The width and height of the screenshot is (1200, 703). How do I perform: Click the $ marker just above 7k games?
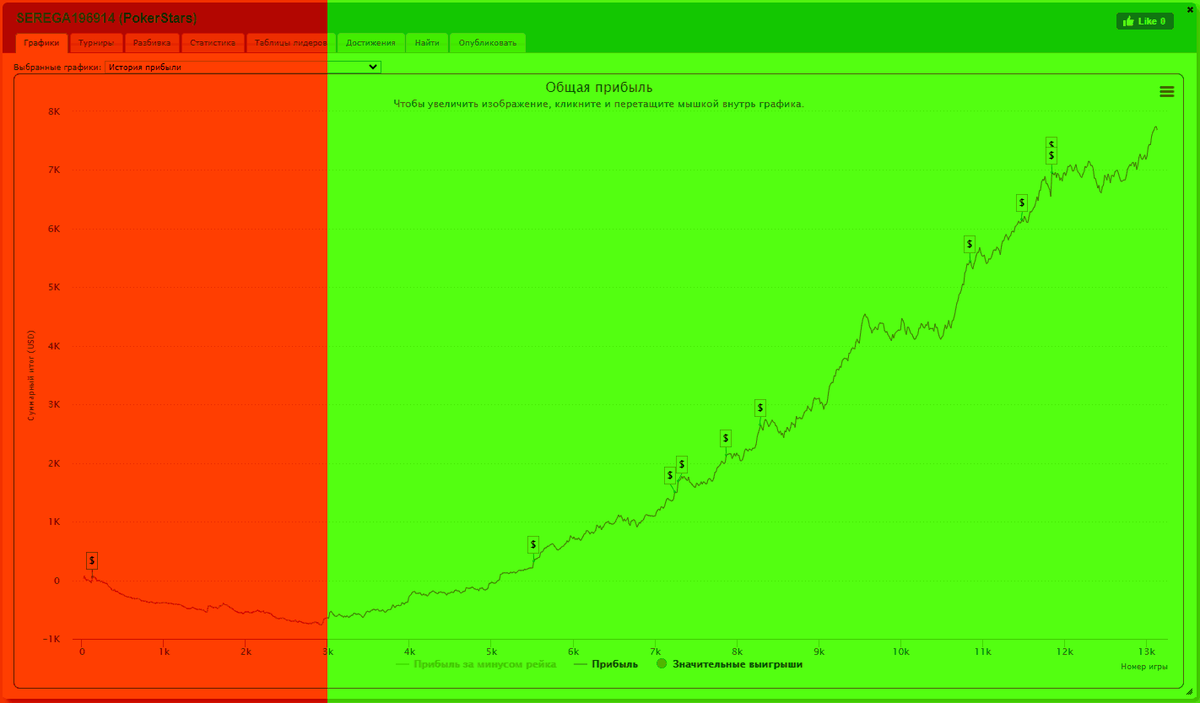[x=670, y=475]
